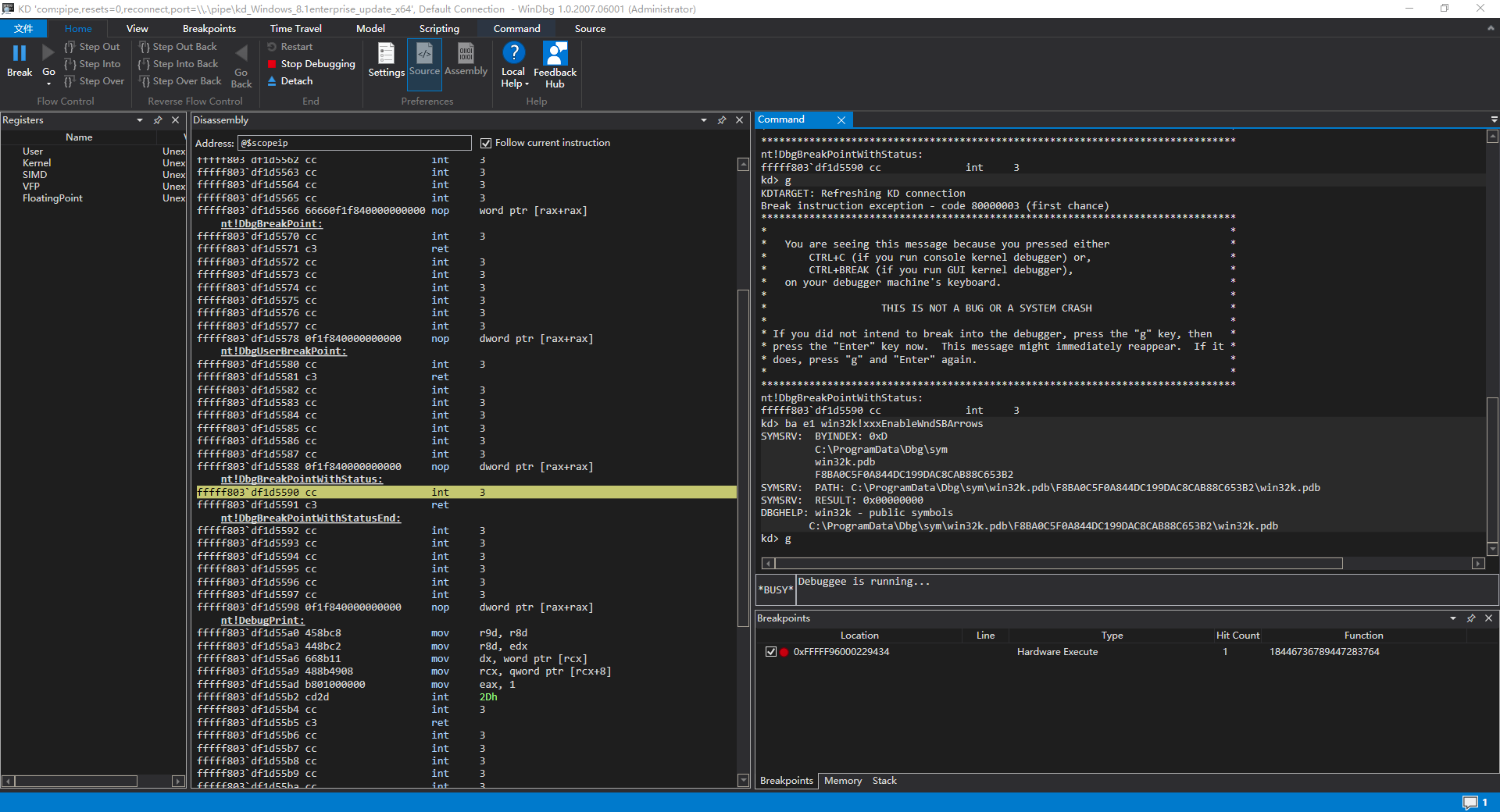Close the Registers panel
The height and width of the screenshot is (812, 1500).
(176, 120)
